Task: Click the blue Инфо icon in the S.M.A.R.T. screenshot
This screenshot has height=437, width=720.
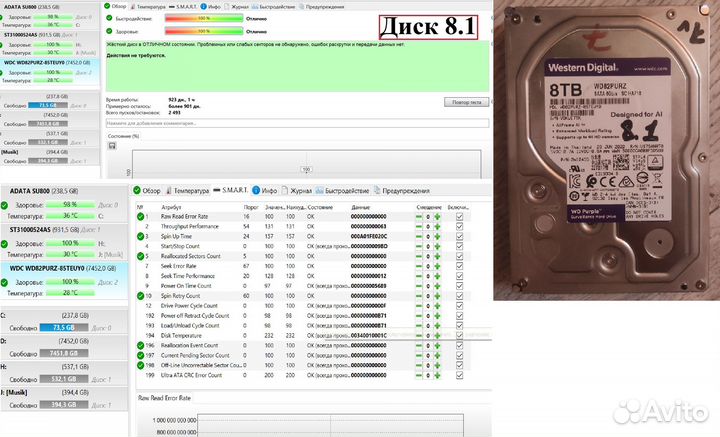Action: click(256, 190)
